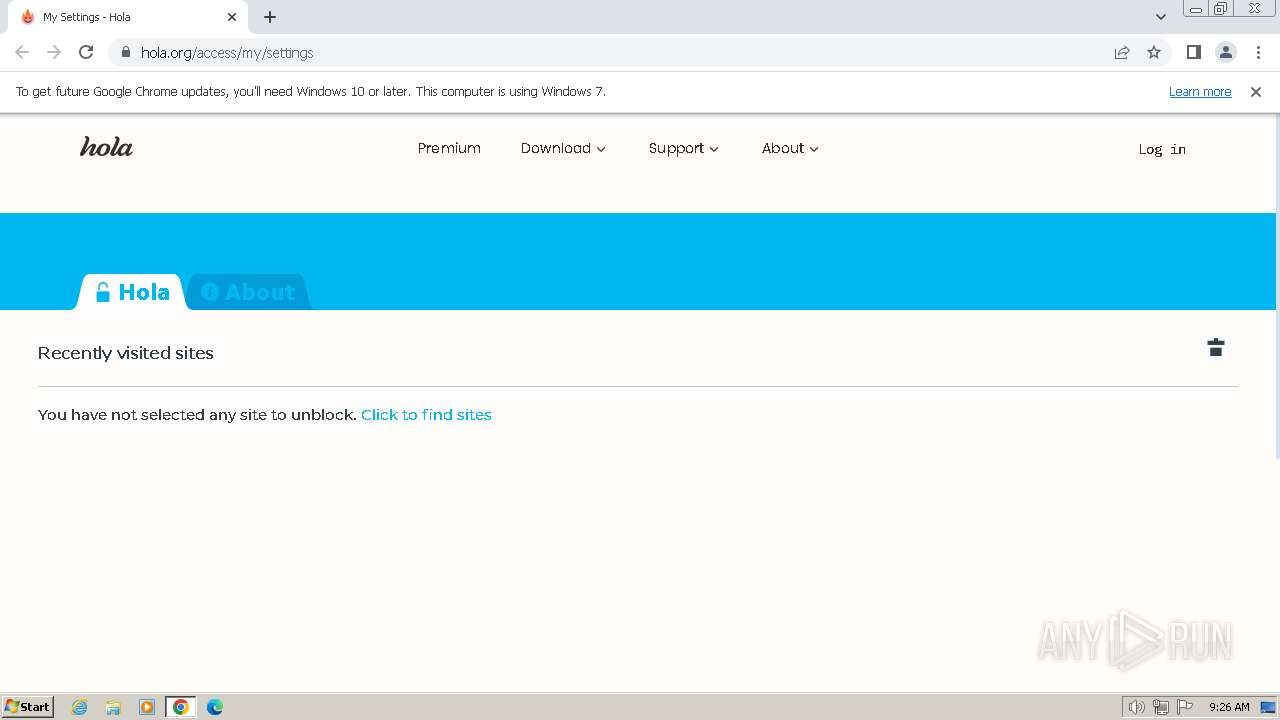Open the Chrome profile menu
Screen dimensions: 1280x720
point(1226,52)
